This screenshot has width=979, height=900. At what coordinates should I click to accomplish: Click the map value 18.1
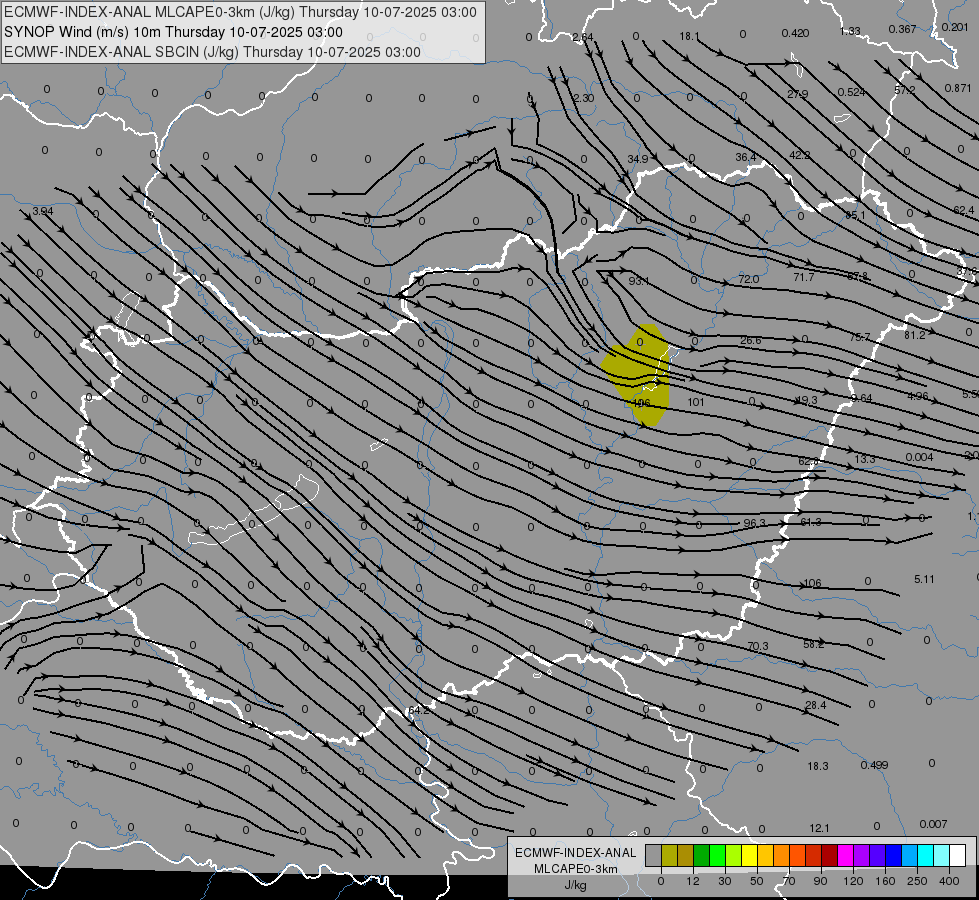(x=689, y=36)
